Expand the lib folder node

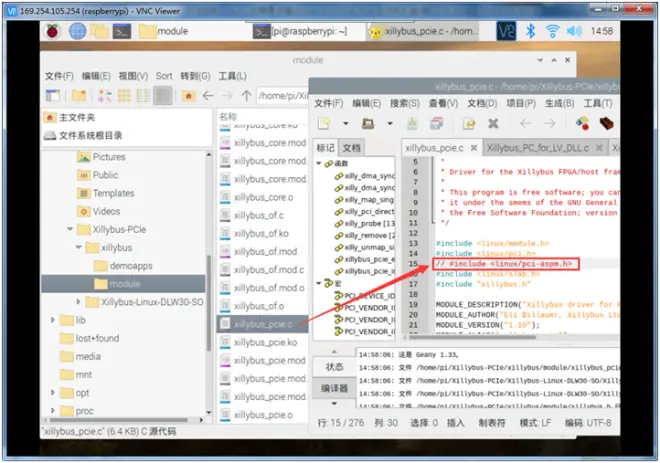point(53,320)
